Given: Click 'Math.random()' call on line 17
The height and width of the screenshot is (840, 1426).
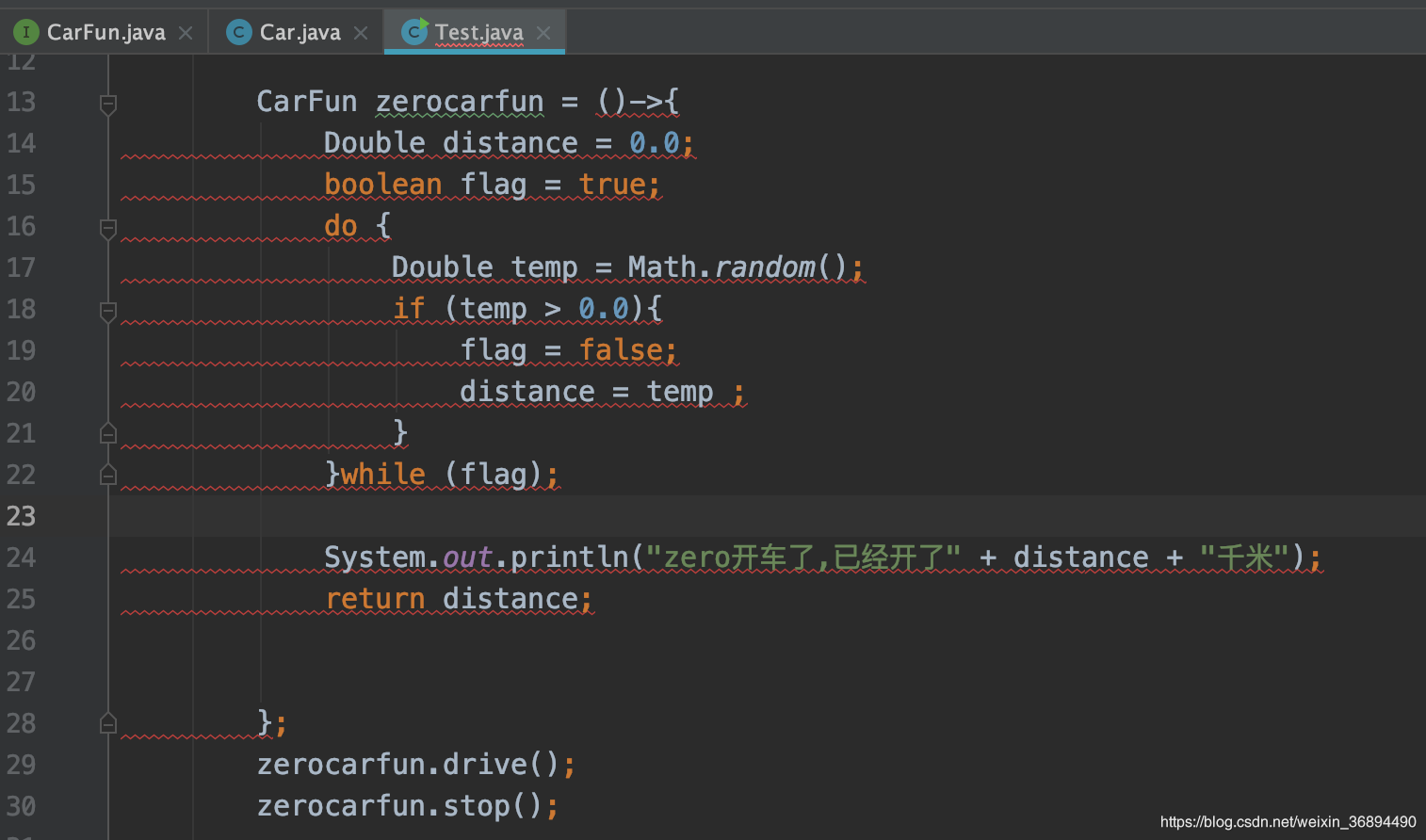Looking at the screenshot, I should coord(738,267).
